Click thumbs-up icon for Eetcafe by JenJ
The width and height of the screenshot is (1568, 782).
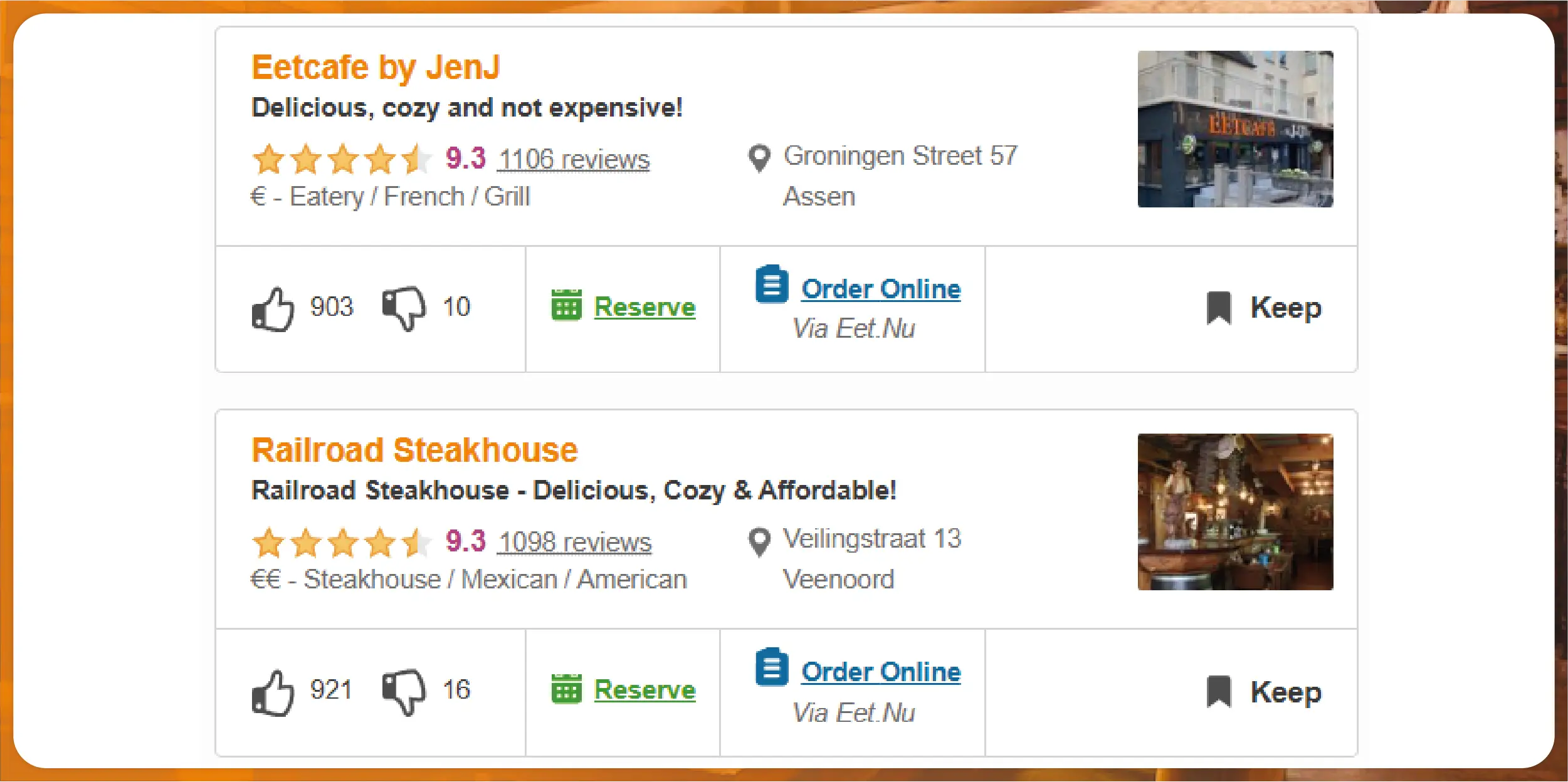click(x=273, y=309)
